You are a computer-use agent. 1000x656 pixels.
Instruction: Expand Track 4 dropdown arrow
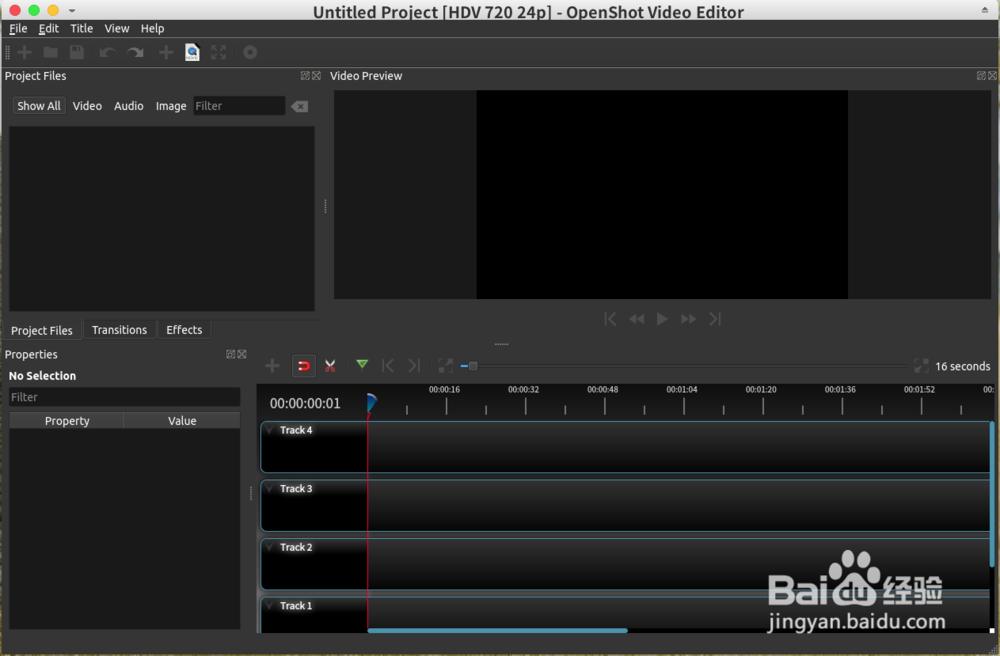coord(270,430)
